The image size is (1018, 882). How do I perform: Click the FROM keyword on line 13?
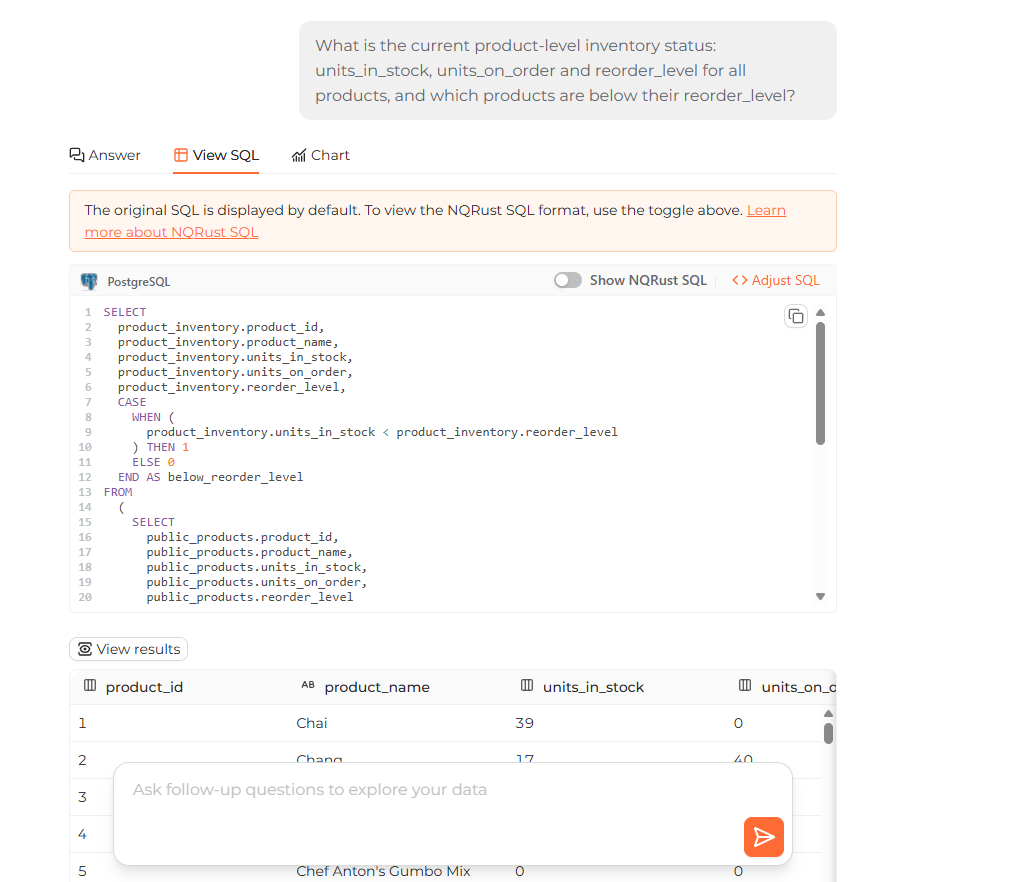pos(118,492)
